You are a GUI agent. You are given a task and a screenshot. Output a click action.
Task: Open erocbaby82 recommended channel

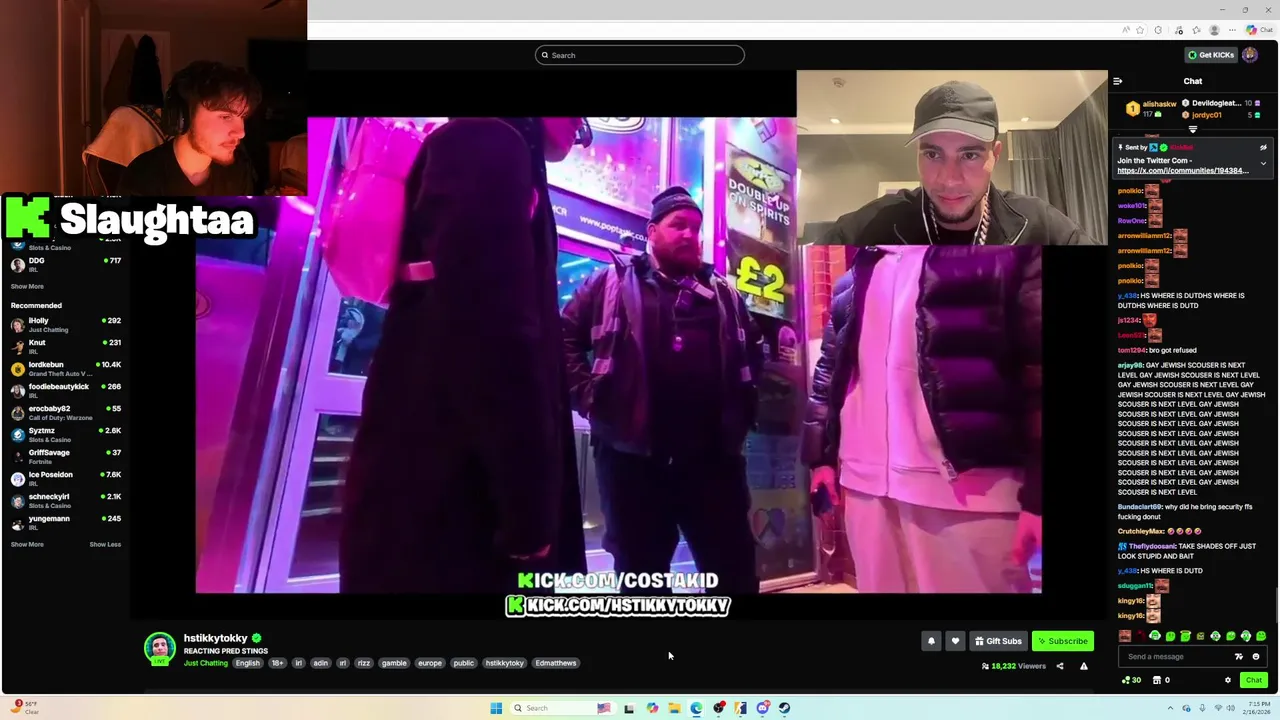pos(65,412)
